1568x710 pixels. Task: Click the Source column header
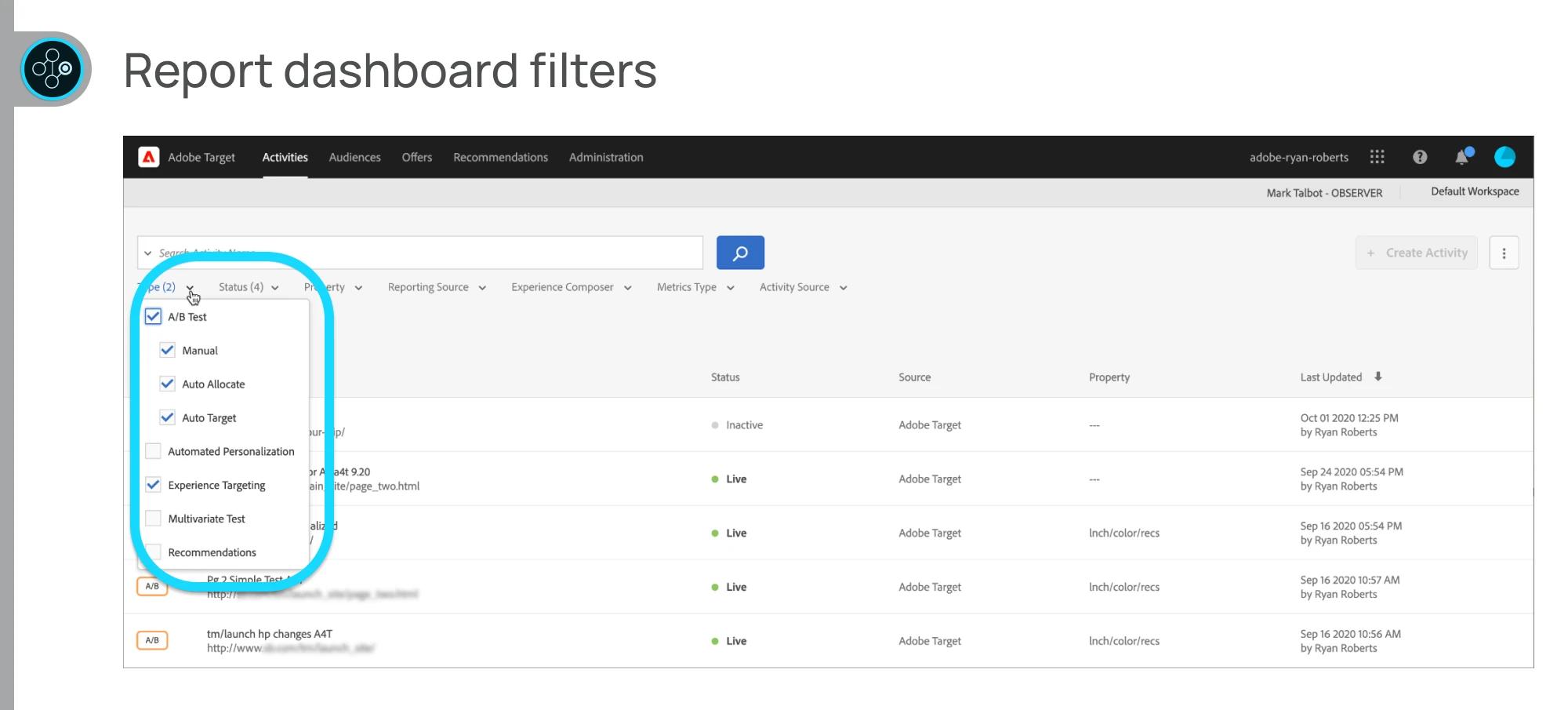915,377
